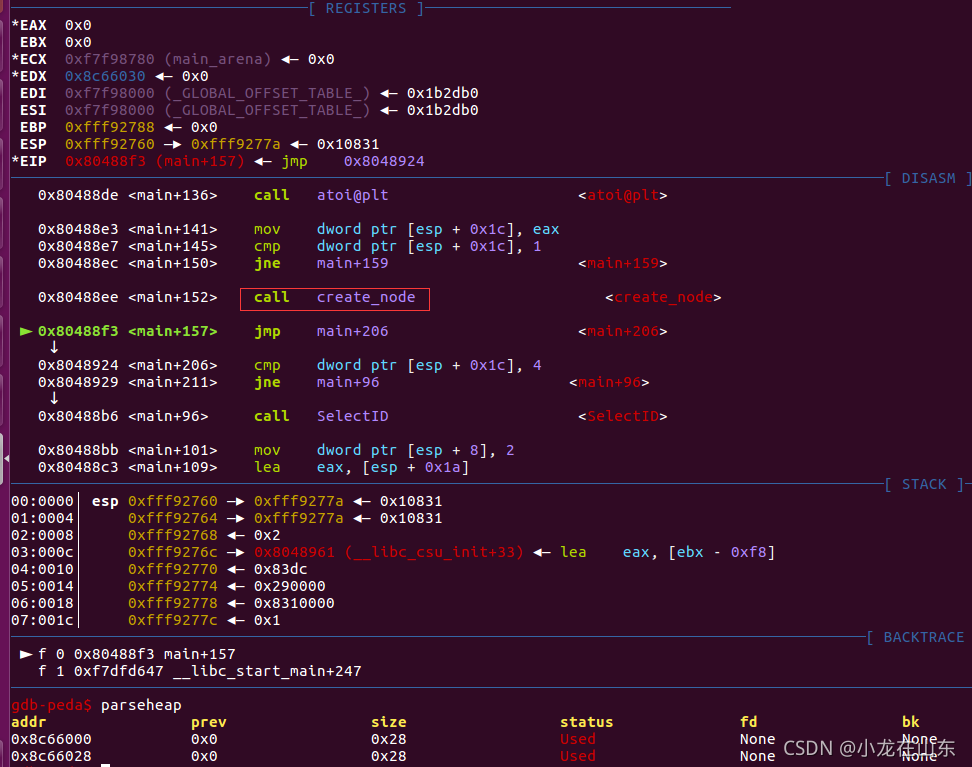Click the size column header
Screen dimensions: 972x767
(x=389, y=722)
